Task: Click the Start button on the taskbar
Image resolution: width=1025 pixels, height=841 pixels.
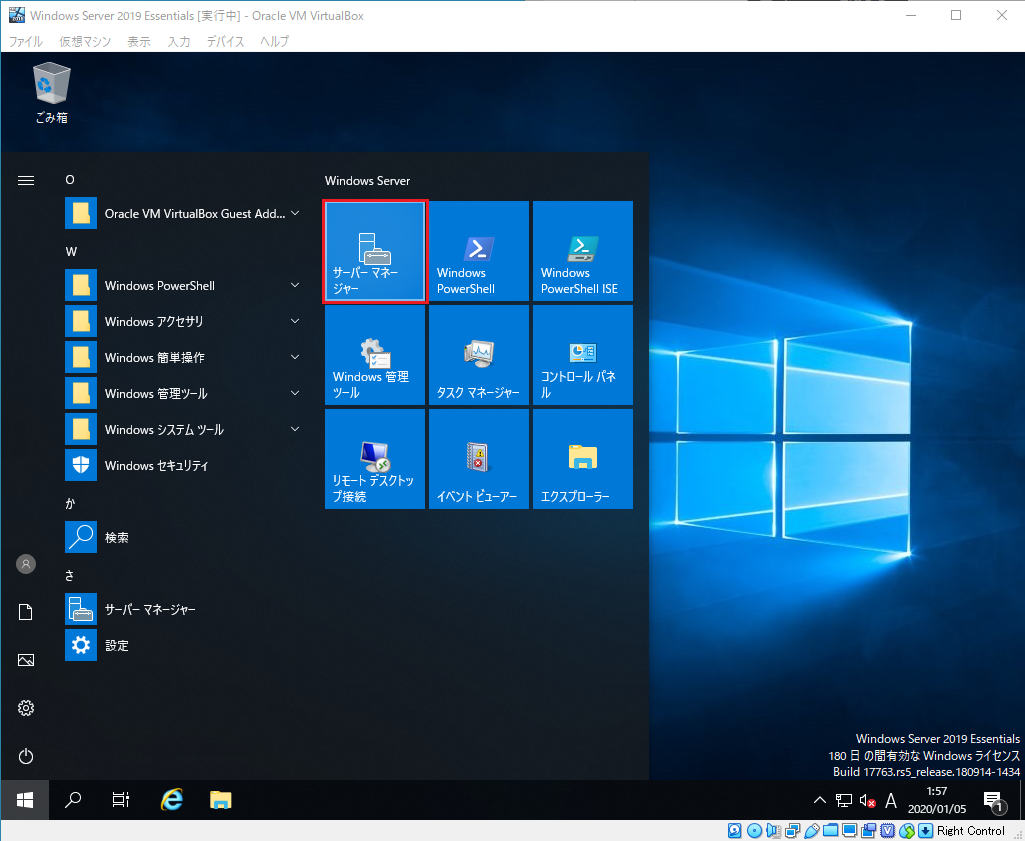Action: pyautogui.click(x=25, y=799)
